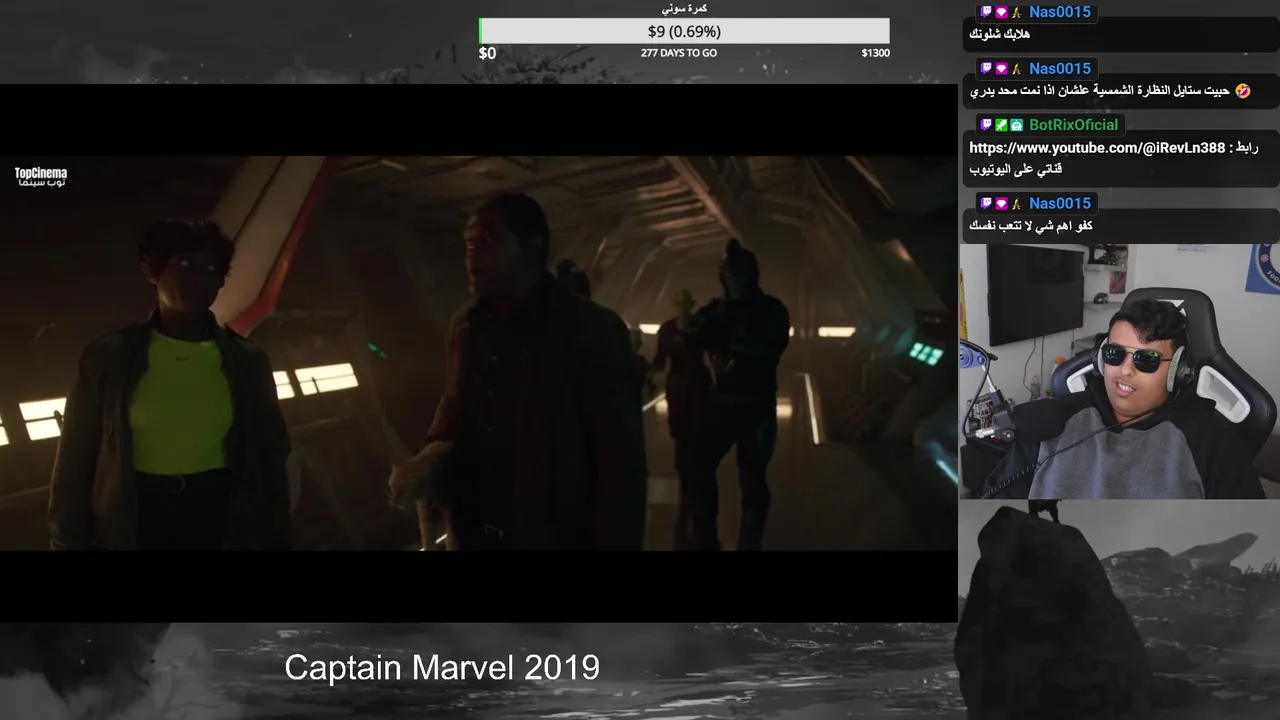Click the chat text 'قناتي على اليوتيوب'
The image size is (1280, 720).
click(x=1016, y=170)
